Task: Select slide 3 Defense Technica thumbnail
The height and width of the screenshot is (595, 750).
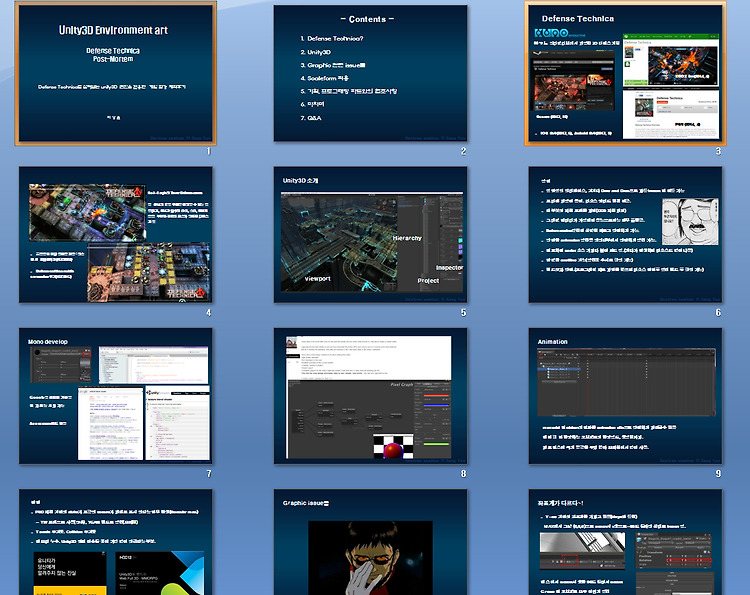Action: tap(625, 73)
